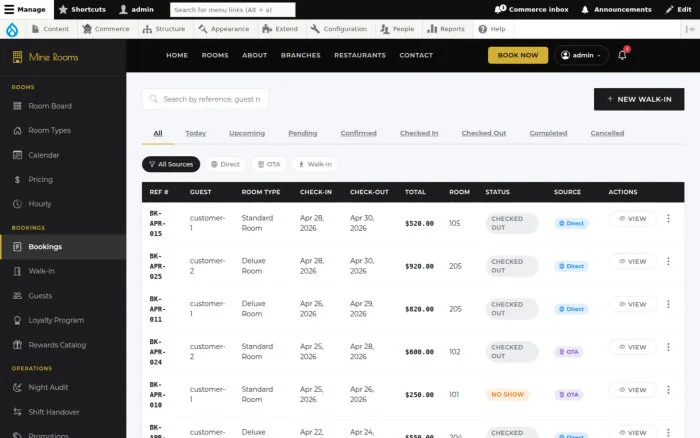Open Night Audit in the sidebar
Image resolution: width=700 pixels, height=438 pixels.
click(63, 387)
